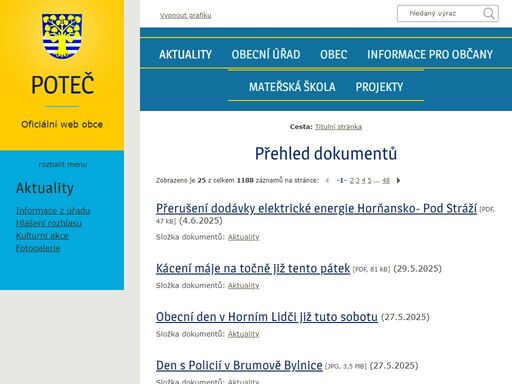Jump to last page 48 in pagination
Viewport: 512px width, 384px height.
pos(386,181)
